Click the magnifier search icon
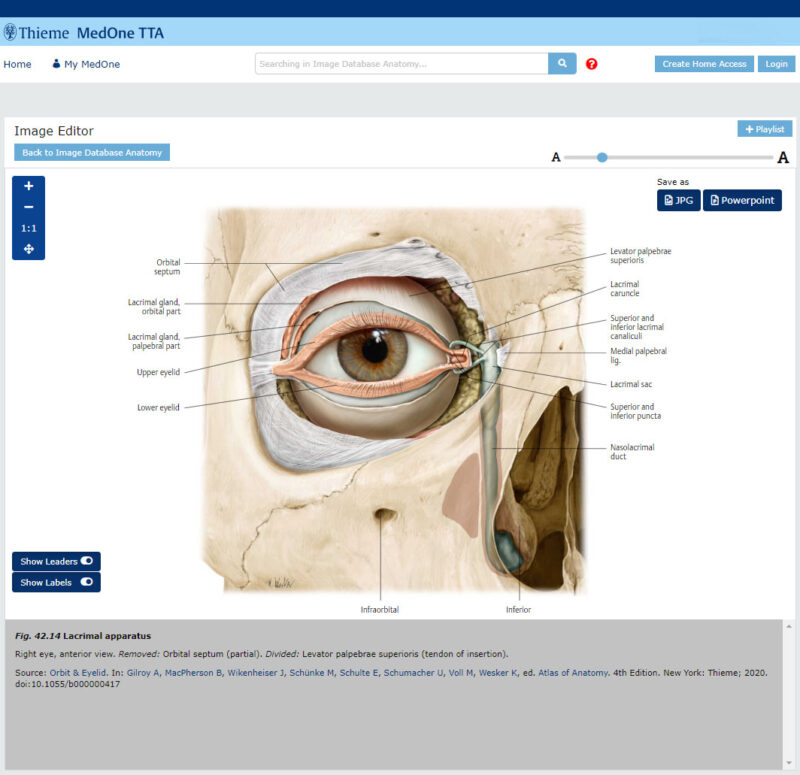Screen dimensions: 800x775 562,64
